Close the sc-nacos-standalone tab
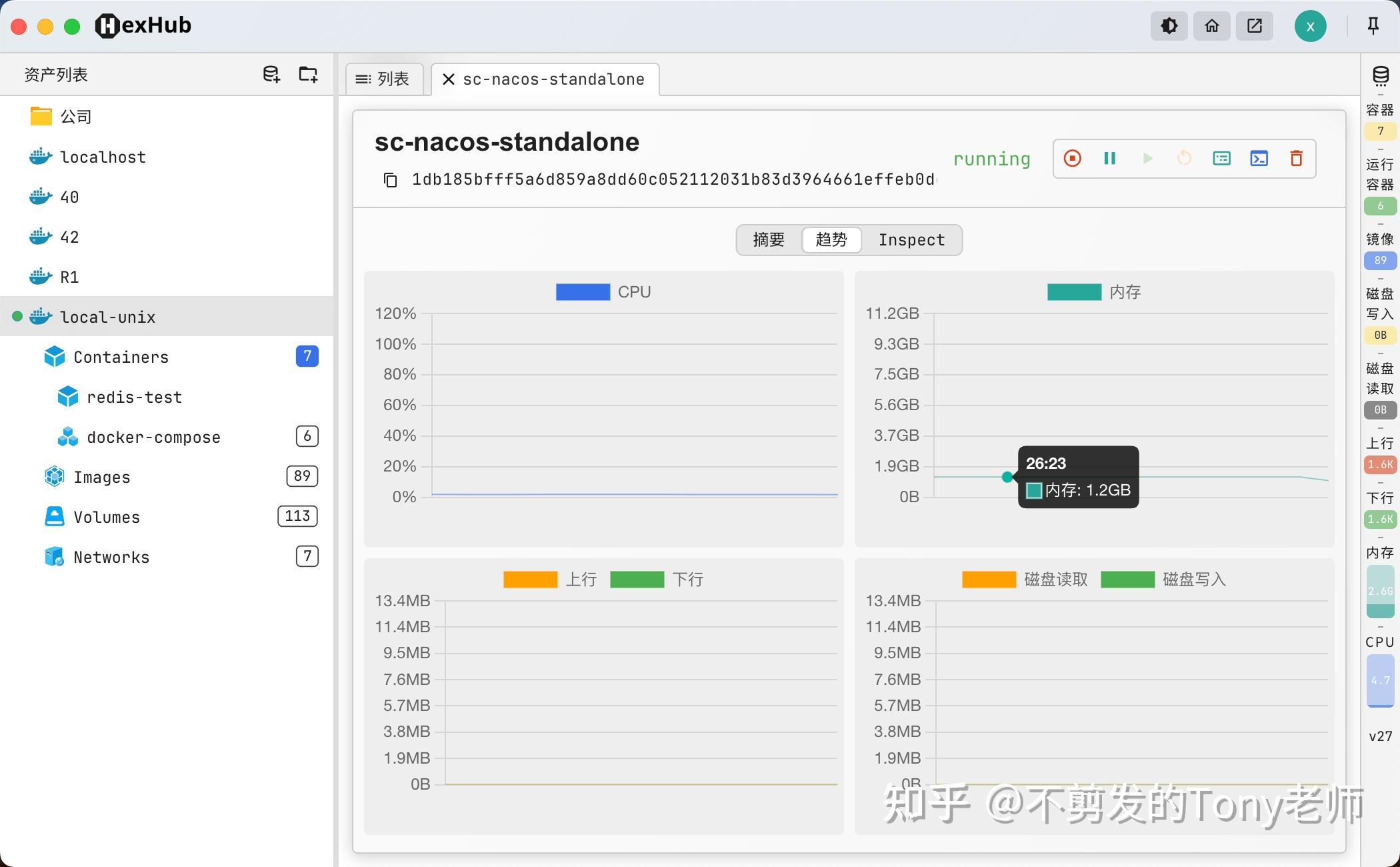Screen dimensions: 1400x867 pyautogui.click(x=448, y=79)
